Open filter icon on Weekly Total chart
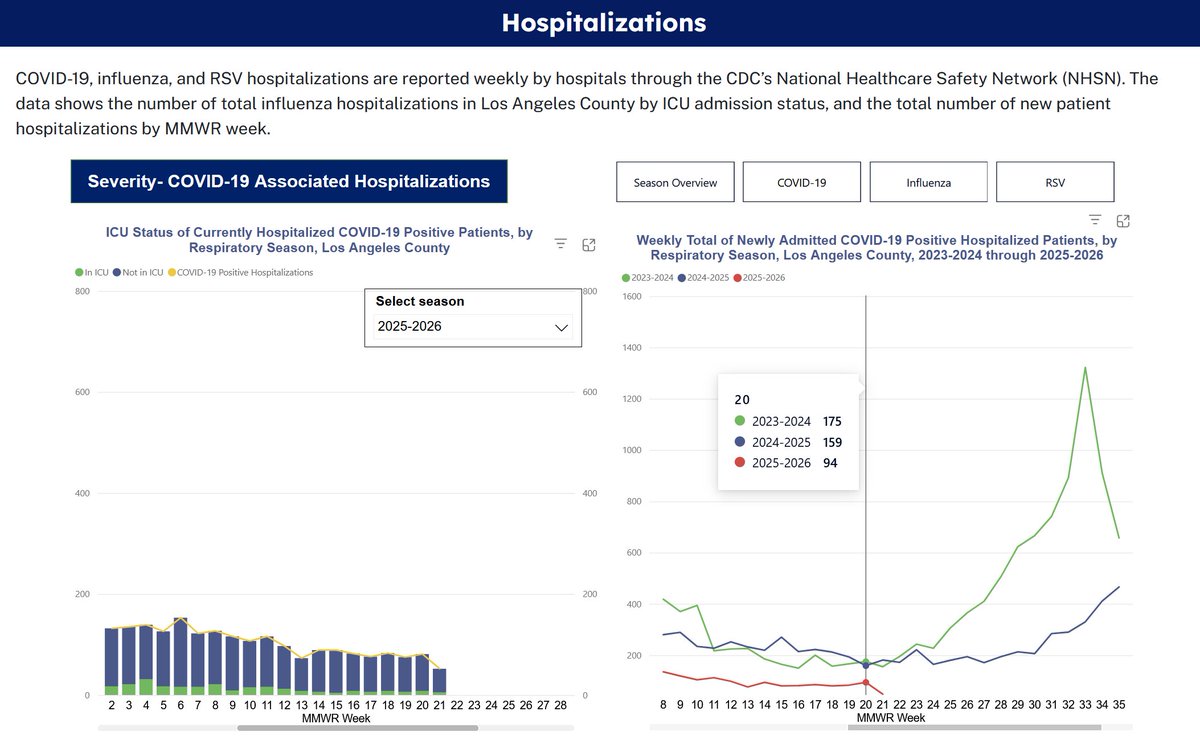The height and width of the screenshot is (736, 1200). (x=1095, y=220)
